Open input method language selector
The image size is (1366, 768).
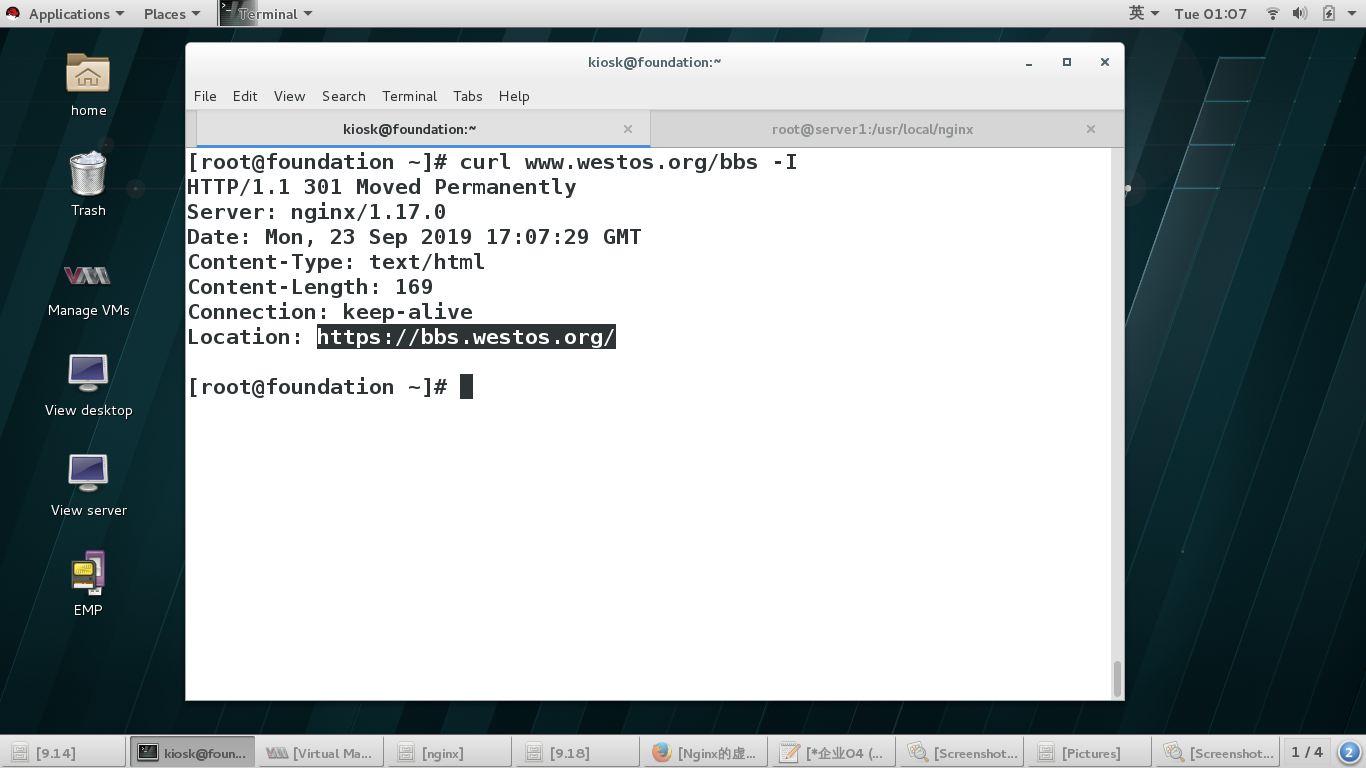[x=1143, y=14]
